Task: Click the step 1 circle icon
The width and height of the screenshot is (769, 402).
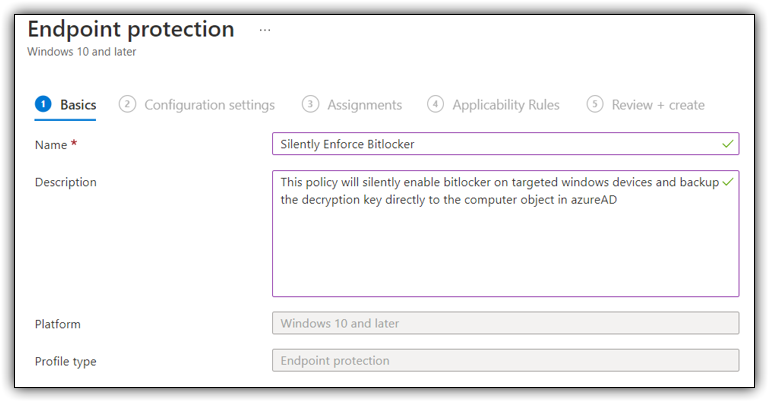Action: coord(43,104)
